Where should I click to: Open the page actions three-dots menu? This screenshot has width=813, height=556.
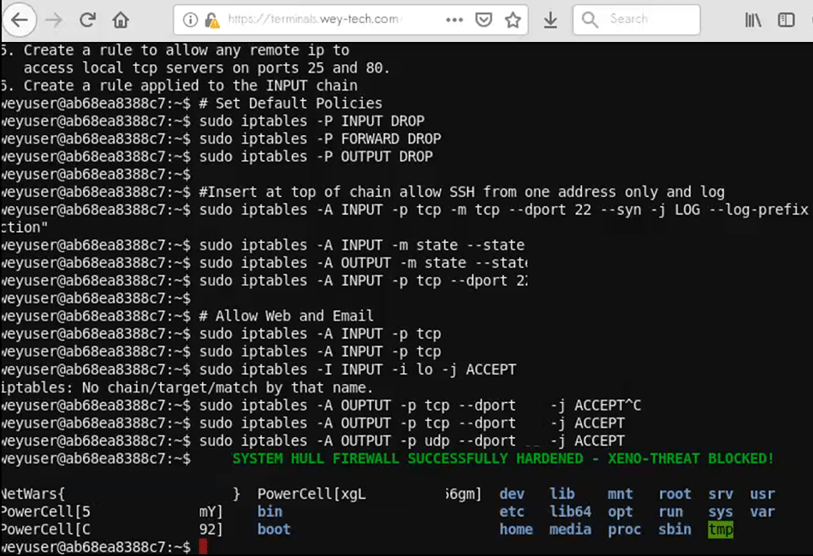(454, 20)
